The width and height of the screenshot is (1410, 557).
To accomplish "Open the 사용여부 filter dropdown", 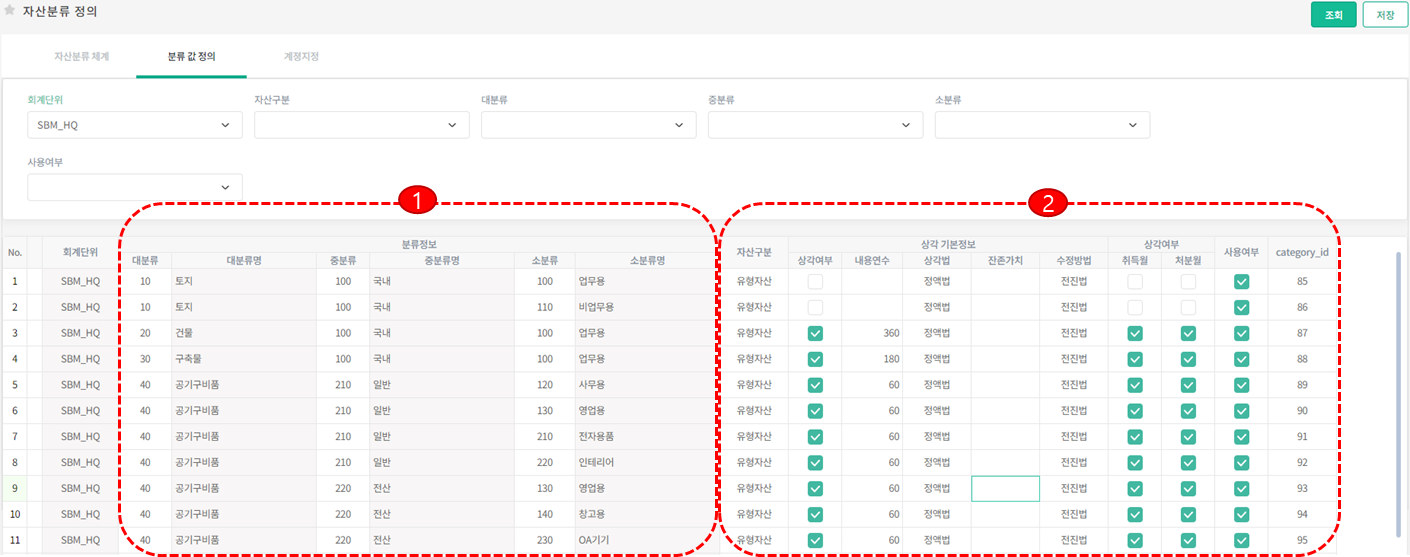I will [x=135, y=187].
